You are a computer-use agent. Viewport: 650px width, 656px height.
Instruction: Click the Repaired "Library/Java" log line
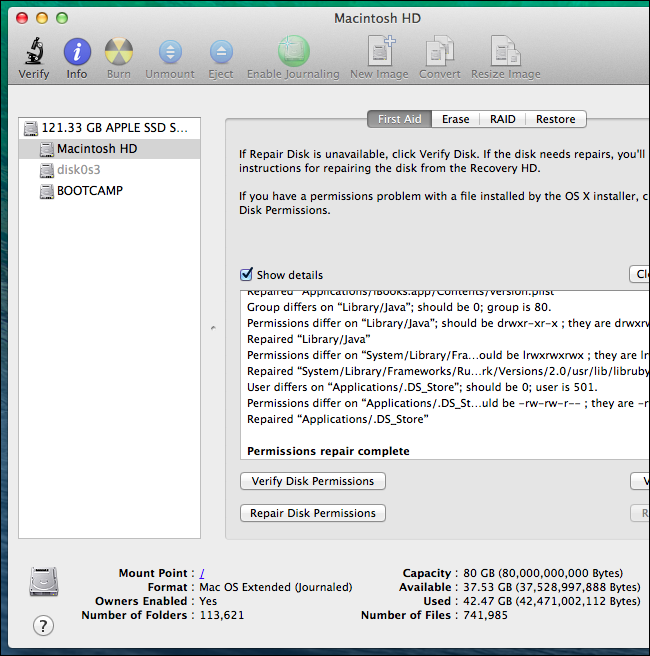pyautogui.click(x=309, y=339)
